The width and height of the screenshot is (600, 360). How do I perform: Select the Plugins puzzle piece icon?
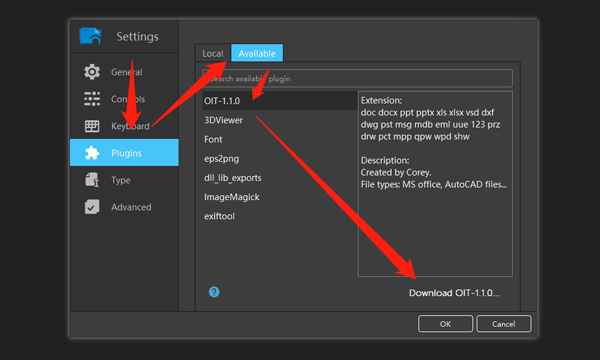click(92, 153)
